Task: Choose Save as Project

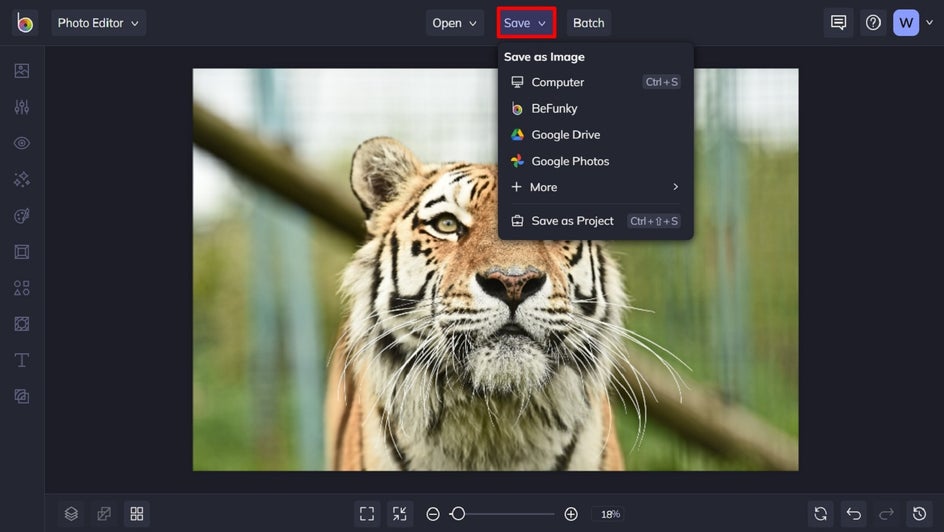Action: [x=595, y=221]
